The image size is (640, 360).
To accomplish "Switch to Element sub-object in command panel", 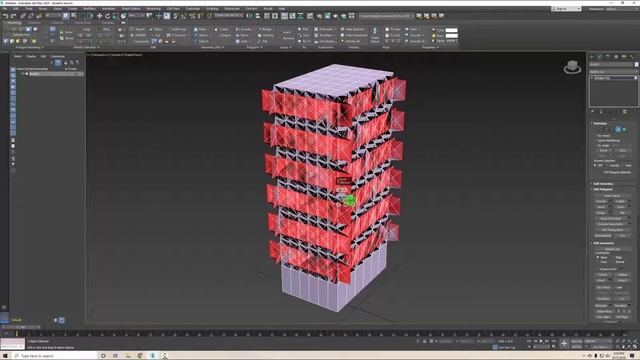I will pyautogui.click(x=624, y=129).
